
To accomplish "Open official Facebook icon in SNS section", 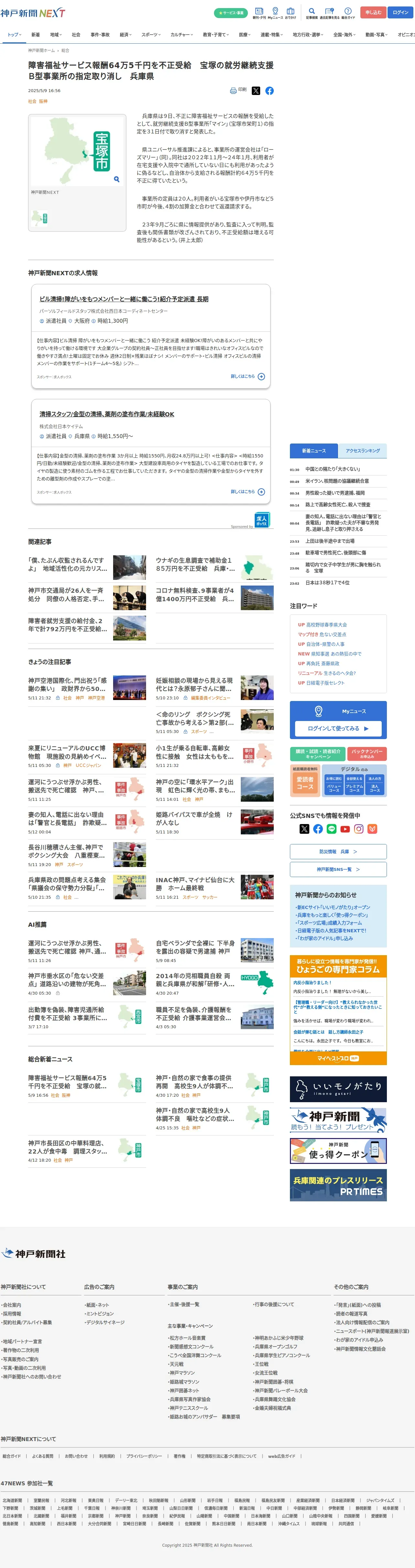I will coord(318,829).
